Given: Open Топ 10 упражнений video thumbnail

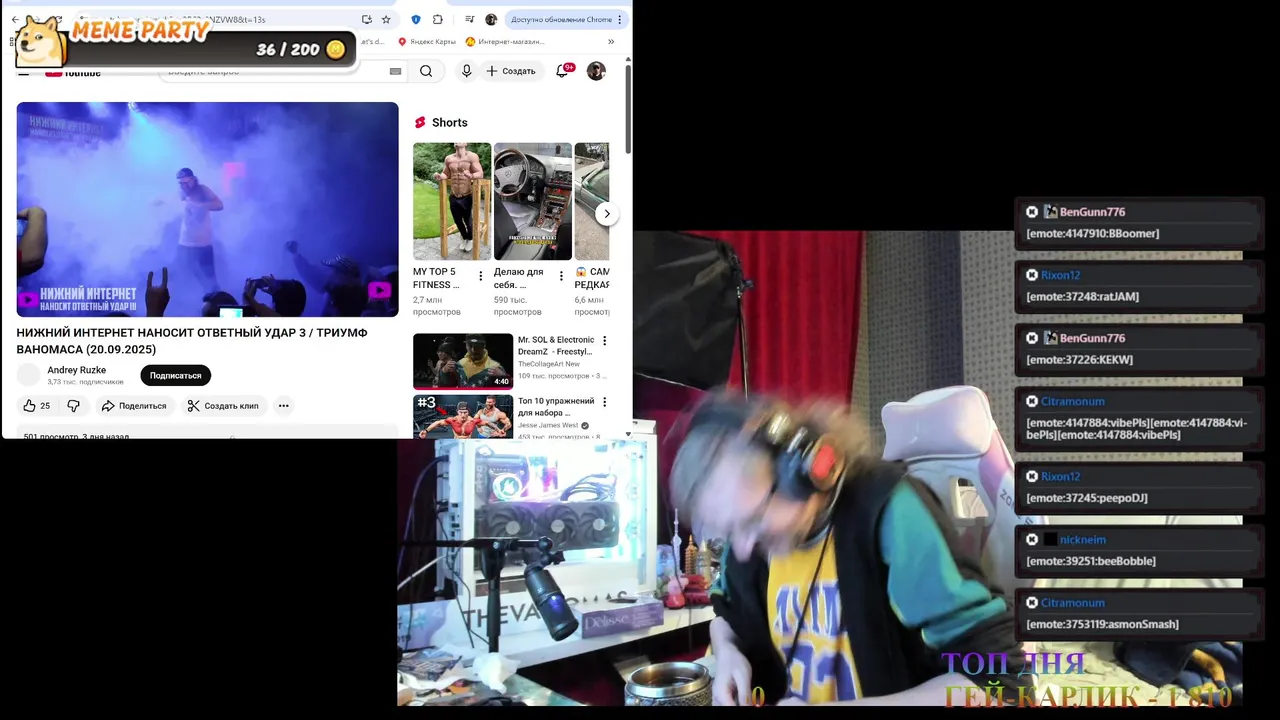Looking at the screenshot, I should point(463,416).
